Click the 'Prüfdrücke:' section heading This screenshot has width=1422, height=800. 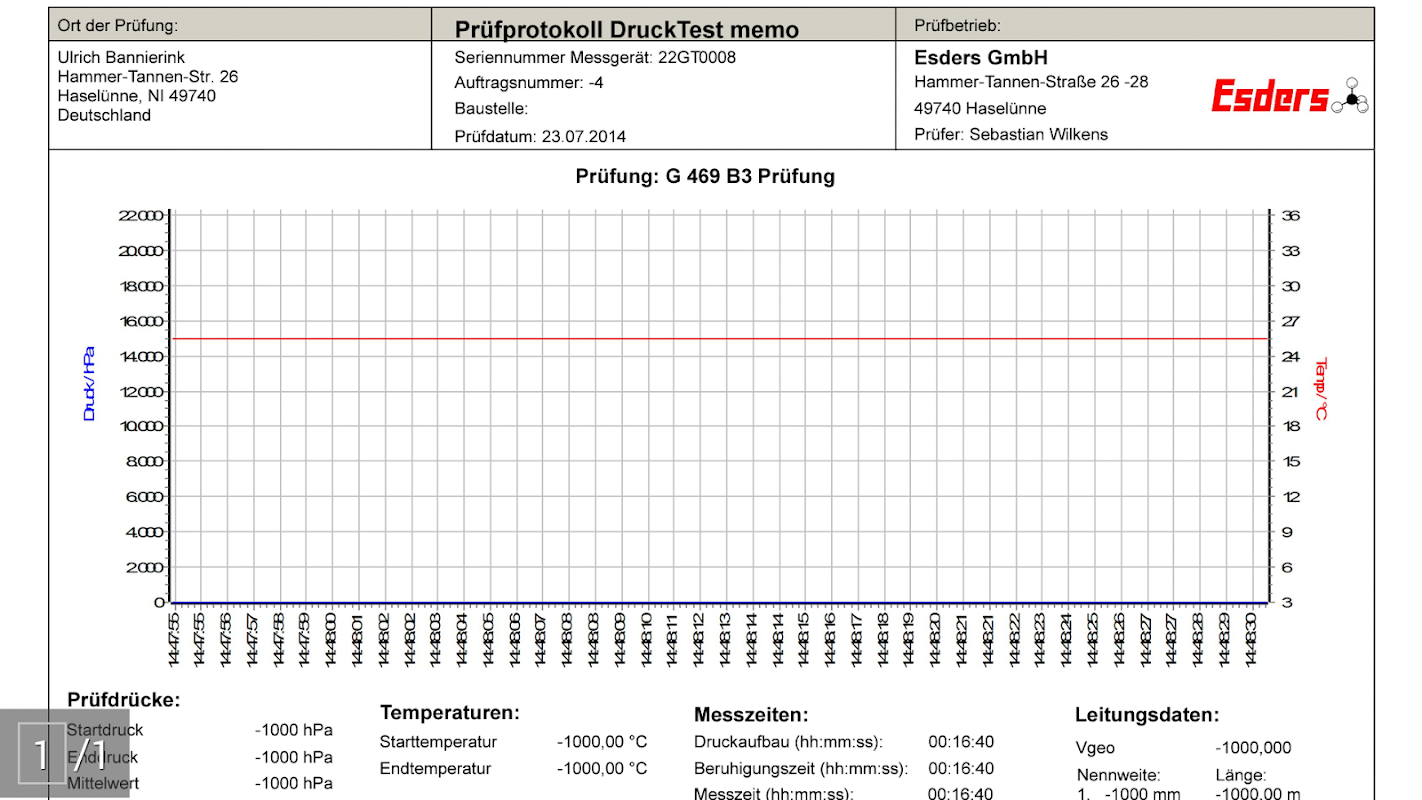[124, 700]
